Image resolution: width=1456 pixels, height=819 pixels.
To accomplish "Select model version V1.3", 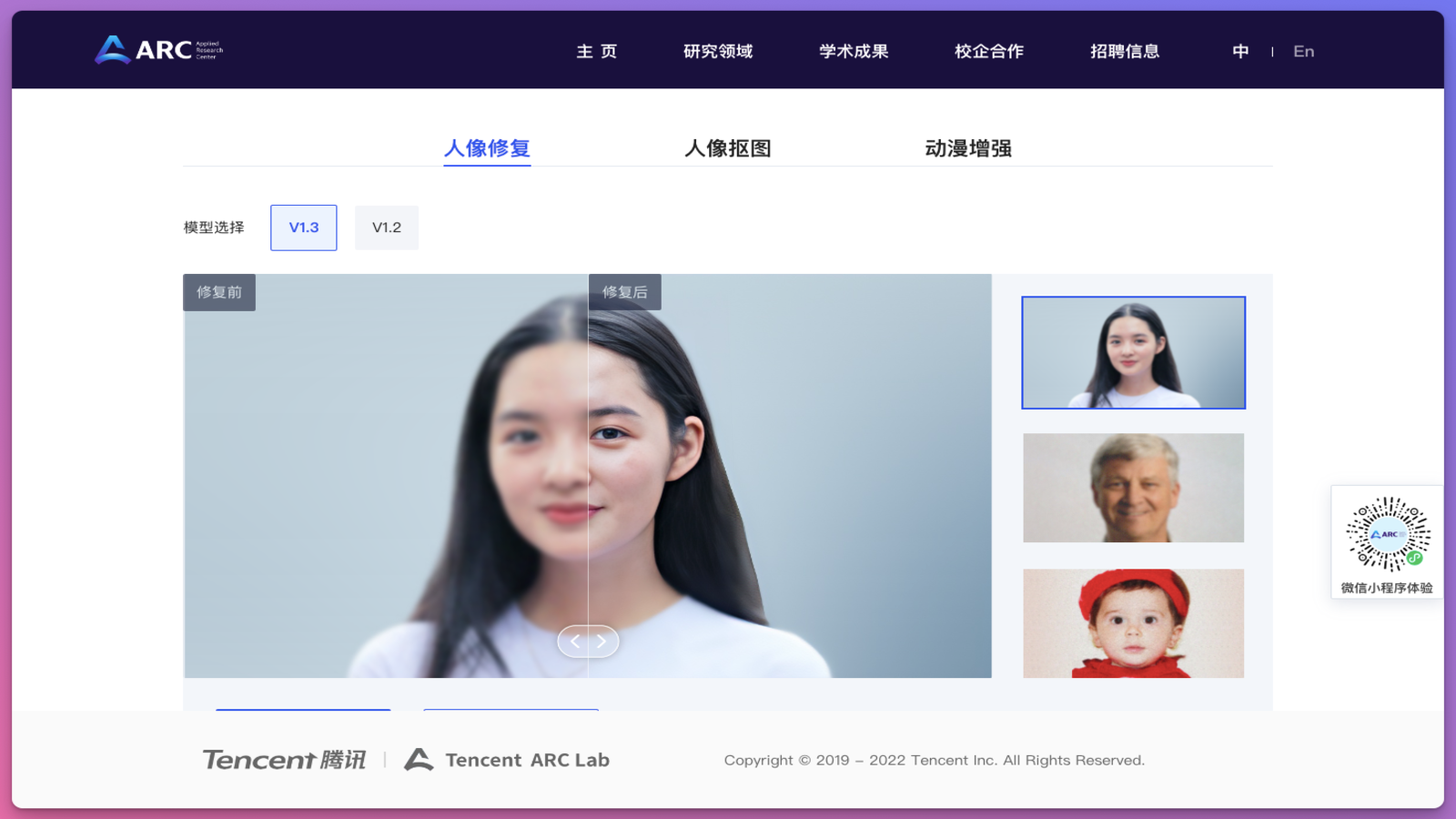I will coord(304,227).
